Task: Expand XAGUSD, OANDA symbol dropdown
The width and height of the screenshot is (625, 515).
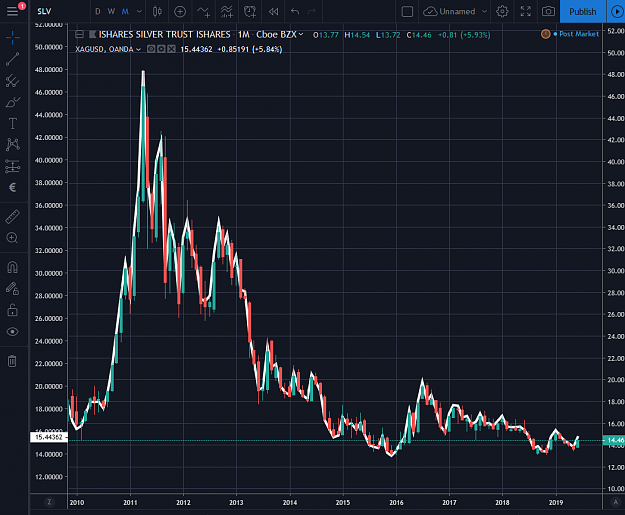Action: click(x=138, y=49)
